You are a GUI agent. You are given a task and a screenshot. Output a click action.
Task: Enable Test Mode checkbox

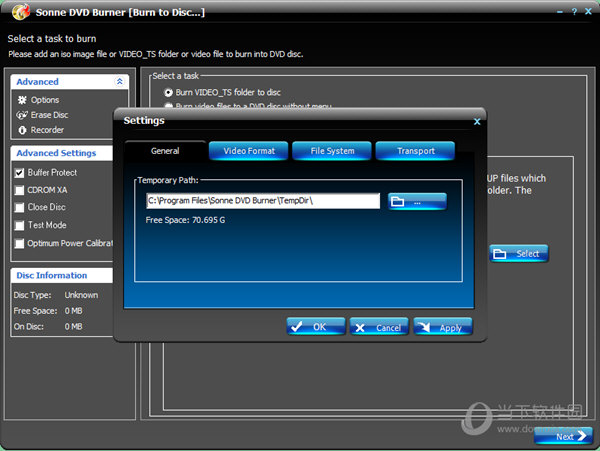click(x=19, y=225)
